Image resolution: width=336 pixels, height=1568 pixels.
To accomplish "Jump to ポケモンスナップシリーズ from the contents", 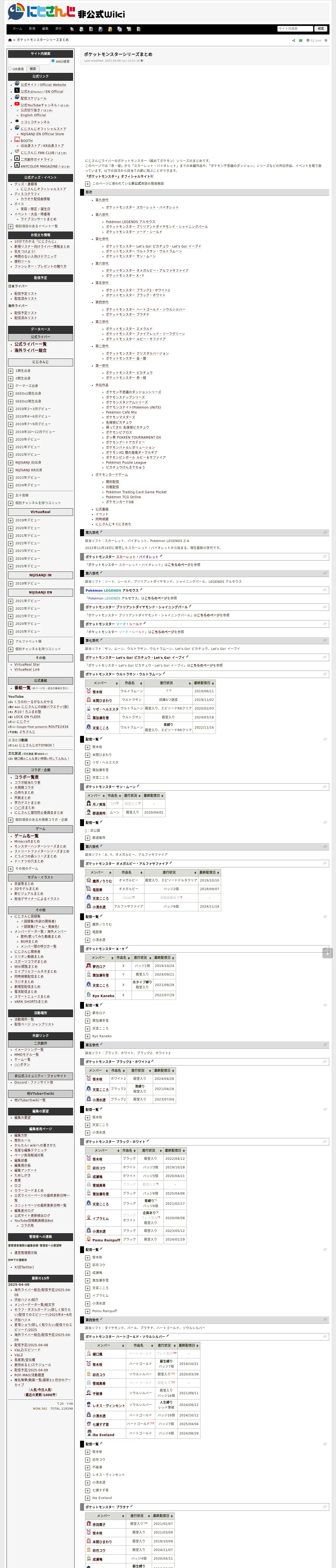I will pos(126,397).
